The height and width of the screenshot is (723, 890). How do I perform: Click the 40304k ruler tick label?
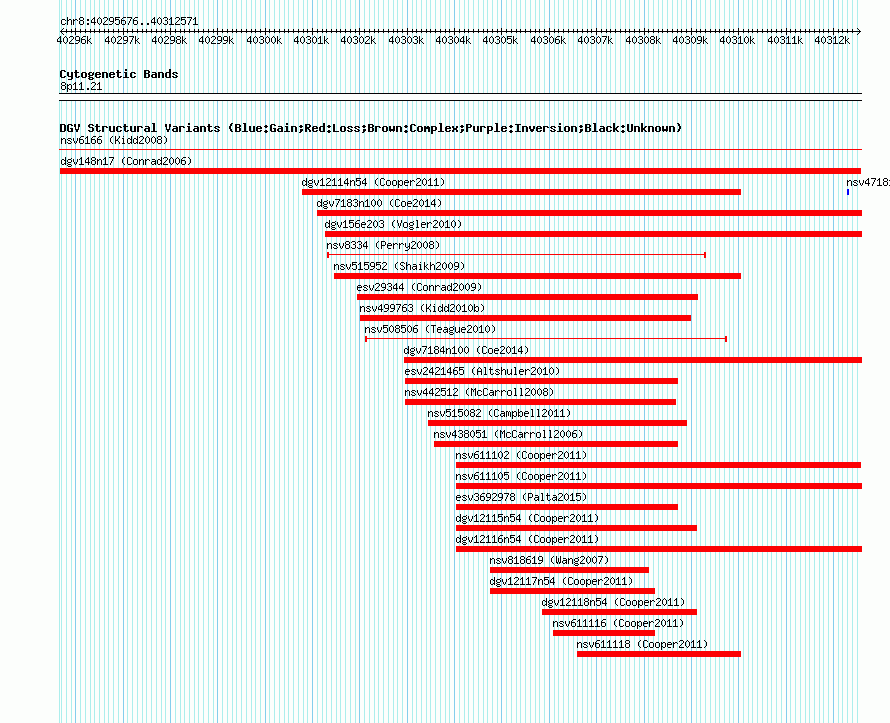click(453, 40)
